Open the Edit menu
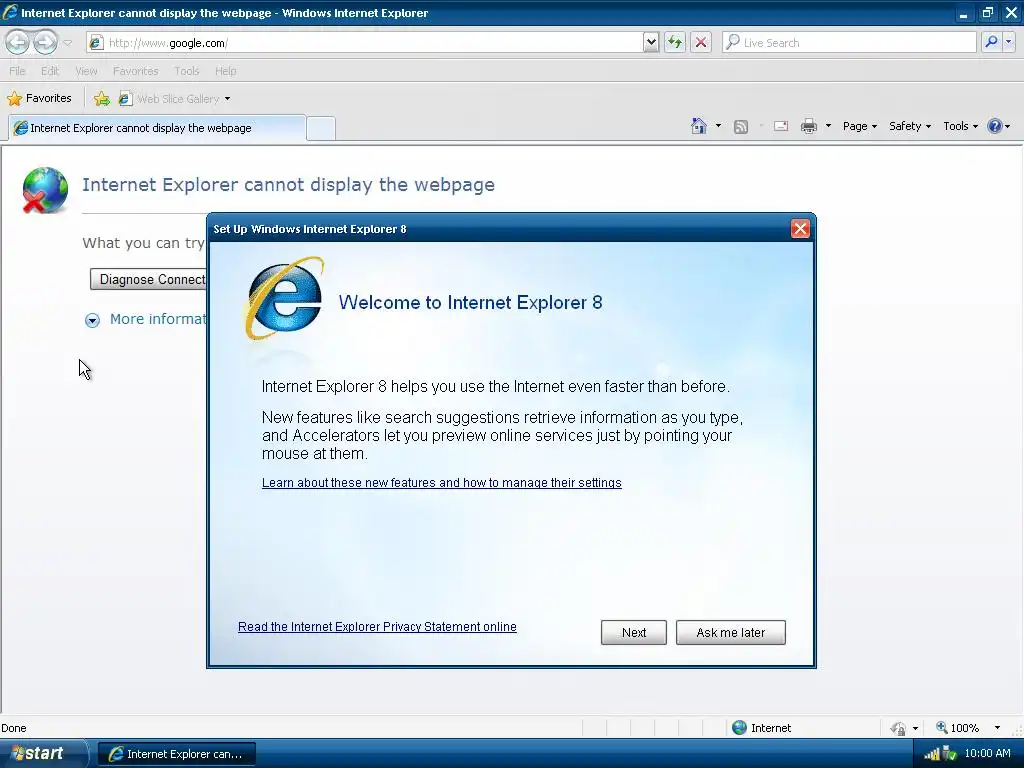Viewport: 1024px width, 768px height. click(x=50, y=71)
